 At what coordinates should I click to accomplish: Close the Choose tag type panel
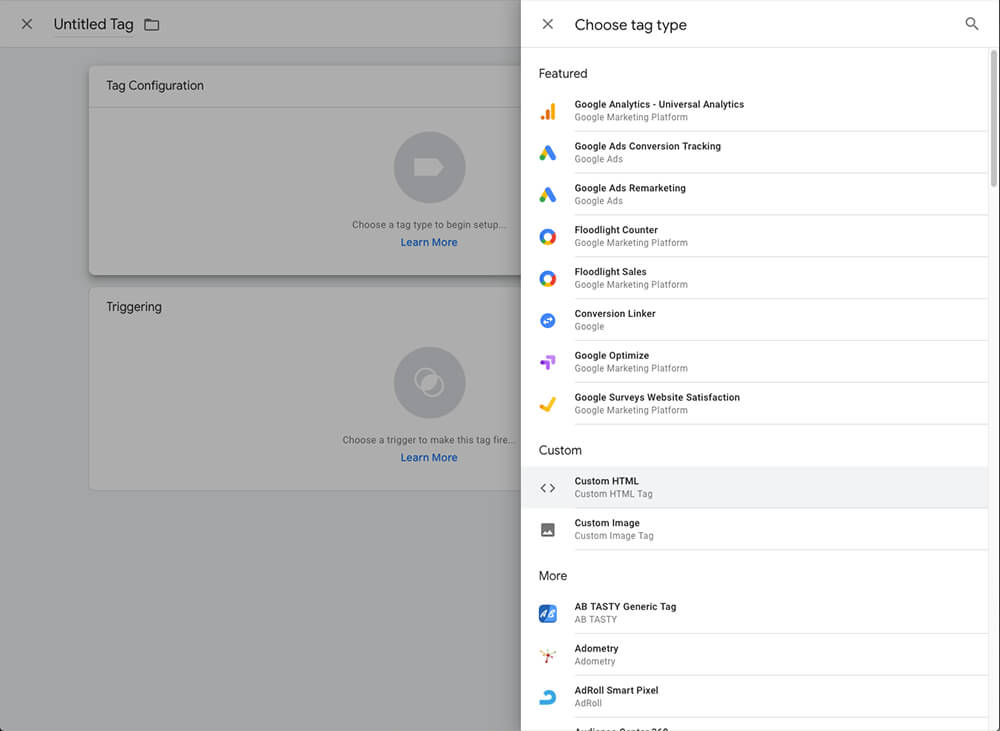click(x=547, y=24)
